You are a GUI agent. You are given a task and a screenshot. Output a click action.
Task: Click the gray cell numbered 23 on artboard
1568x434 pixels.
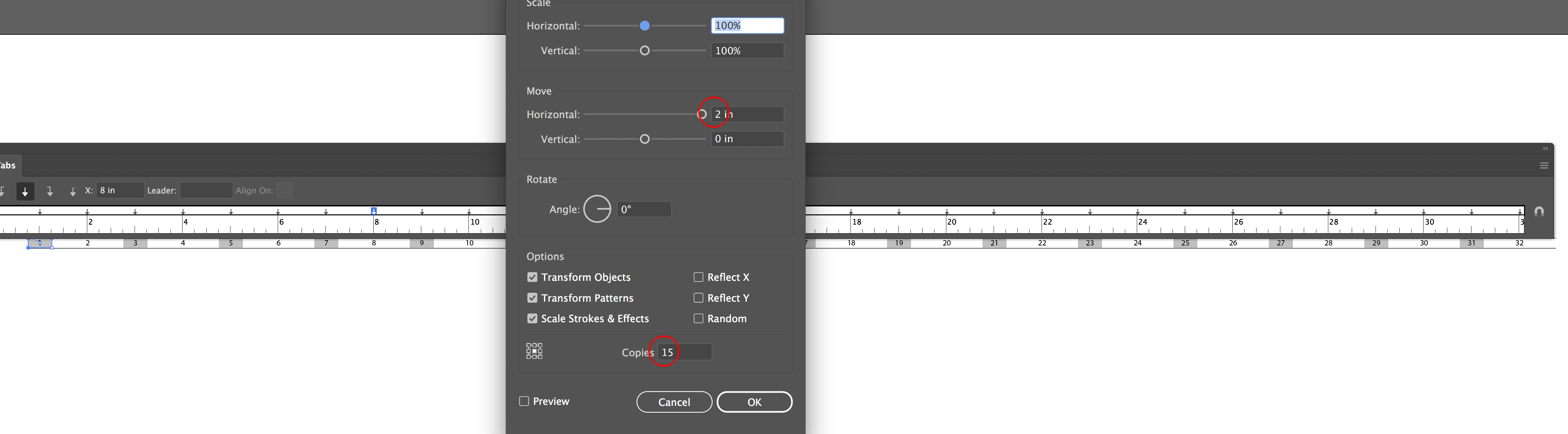tap(1090, 243)
